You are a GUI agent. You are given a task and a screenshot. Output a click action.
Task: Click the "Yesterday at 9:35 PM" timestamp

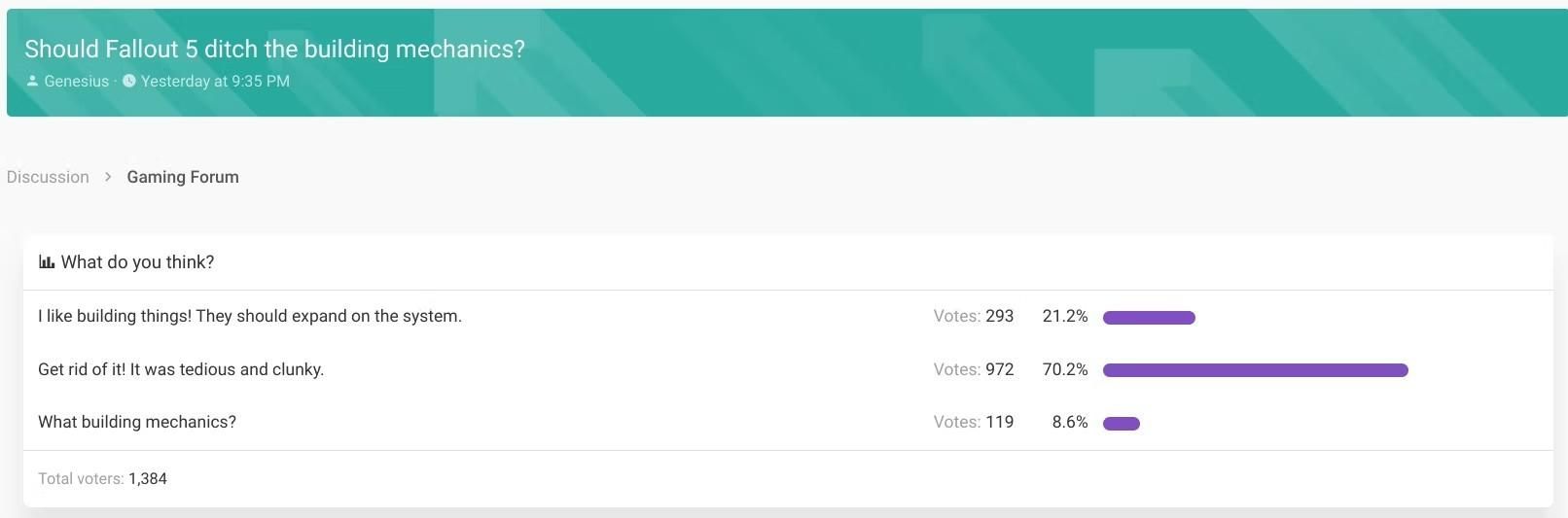click(x=215, y=81)
